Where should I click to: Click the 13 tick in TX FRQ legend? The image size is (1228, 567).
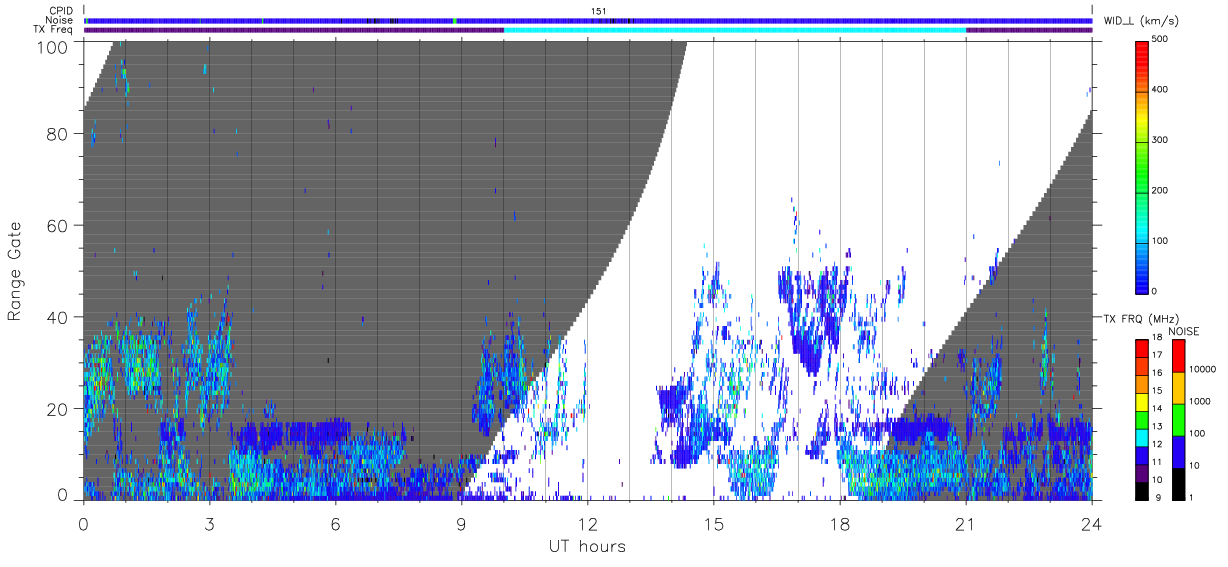[1157, 426]
